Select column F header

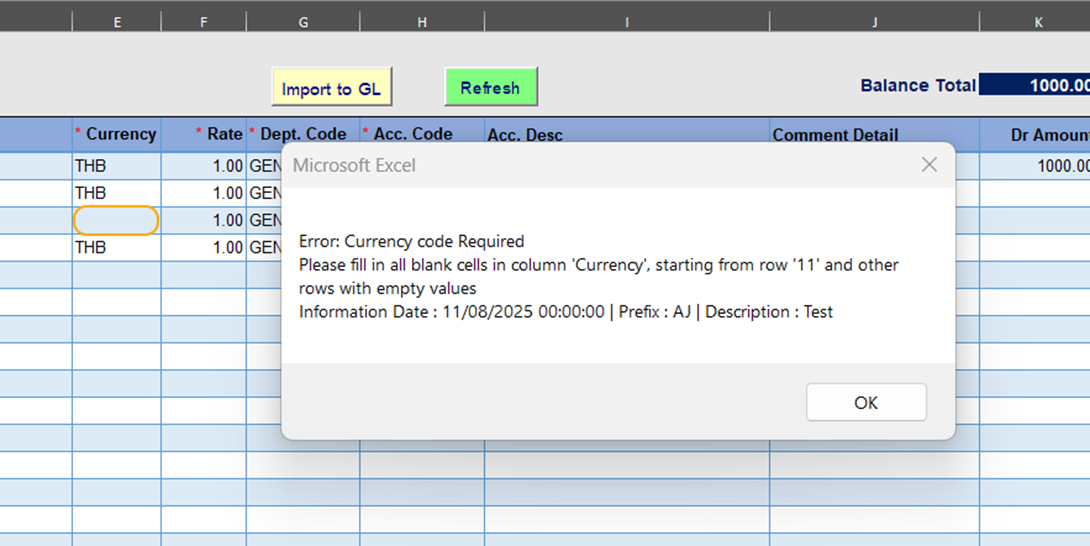pos(204,21)
